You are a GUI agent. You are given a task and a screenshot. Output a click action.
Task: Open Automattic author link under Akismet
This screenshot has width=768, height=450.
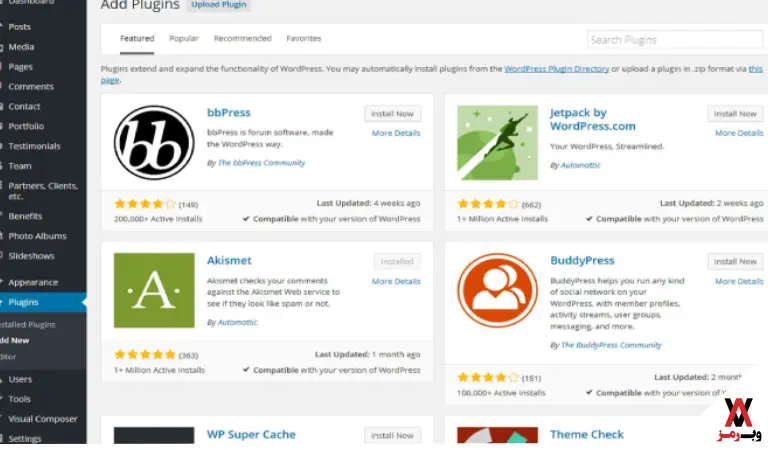coord(238,322)
